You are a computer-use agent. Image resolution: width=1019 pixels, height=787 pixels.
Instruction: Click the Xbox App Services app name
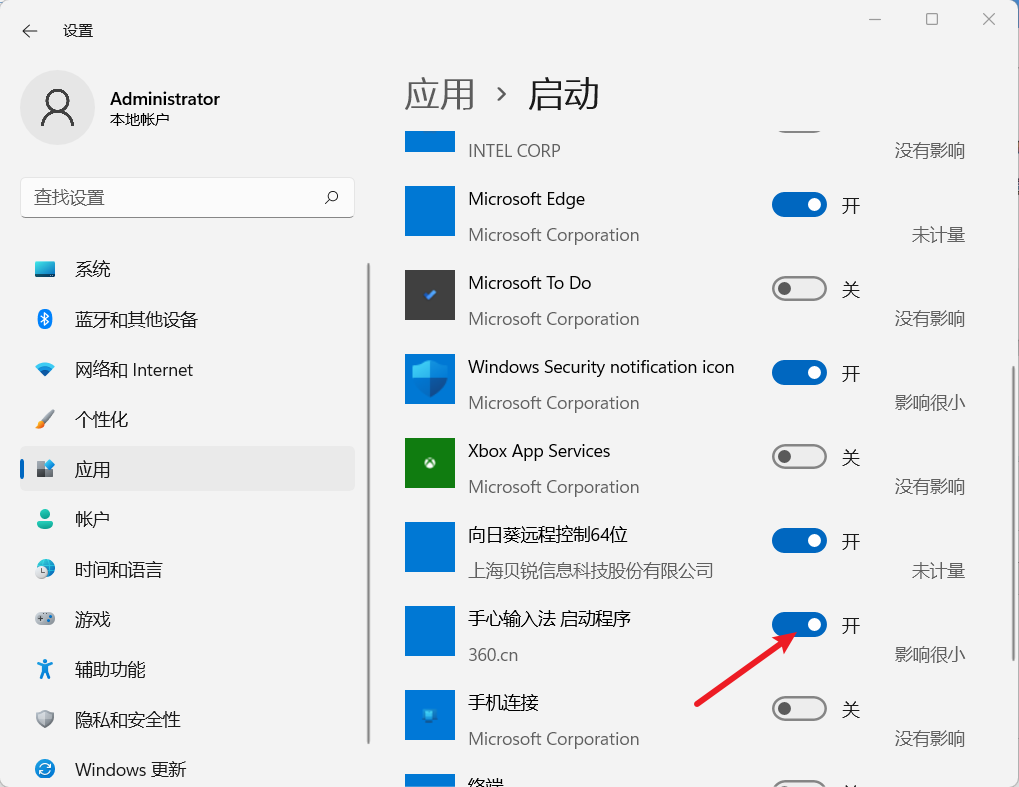[x=539, y=451]
